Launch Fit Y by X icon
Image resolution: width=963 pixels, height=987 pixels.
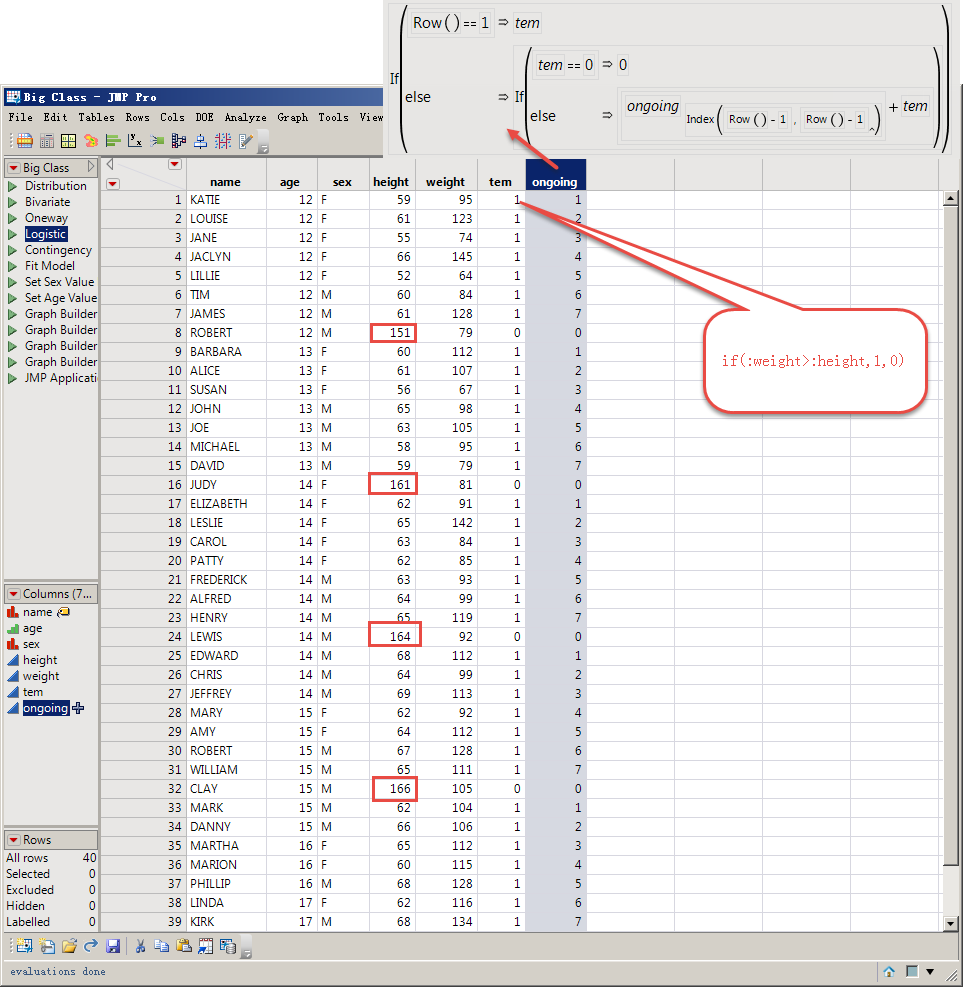click(135, 140)
